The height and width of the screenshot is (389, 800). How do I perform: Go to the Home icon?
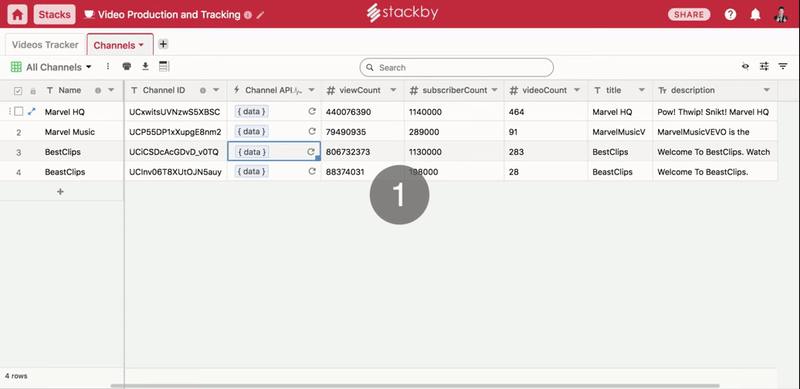click(x=17, y=14)
